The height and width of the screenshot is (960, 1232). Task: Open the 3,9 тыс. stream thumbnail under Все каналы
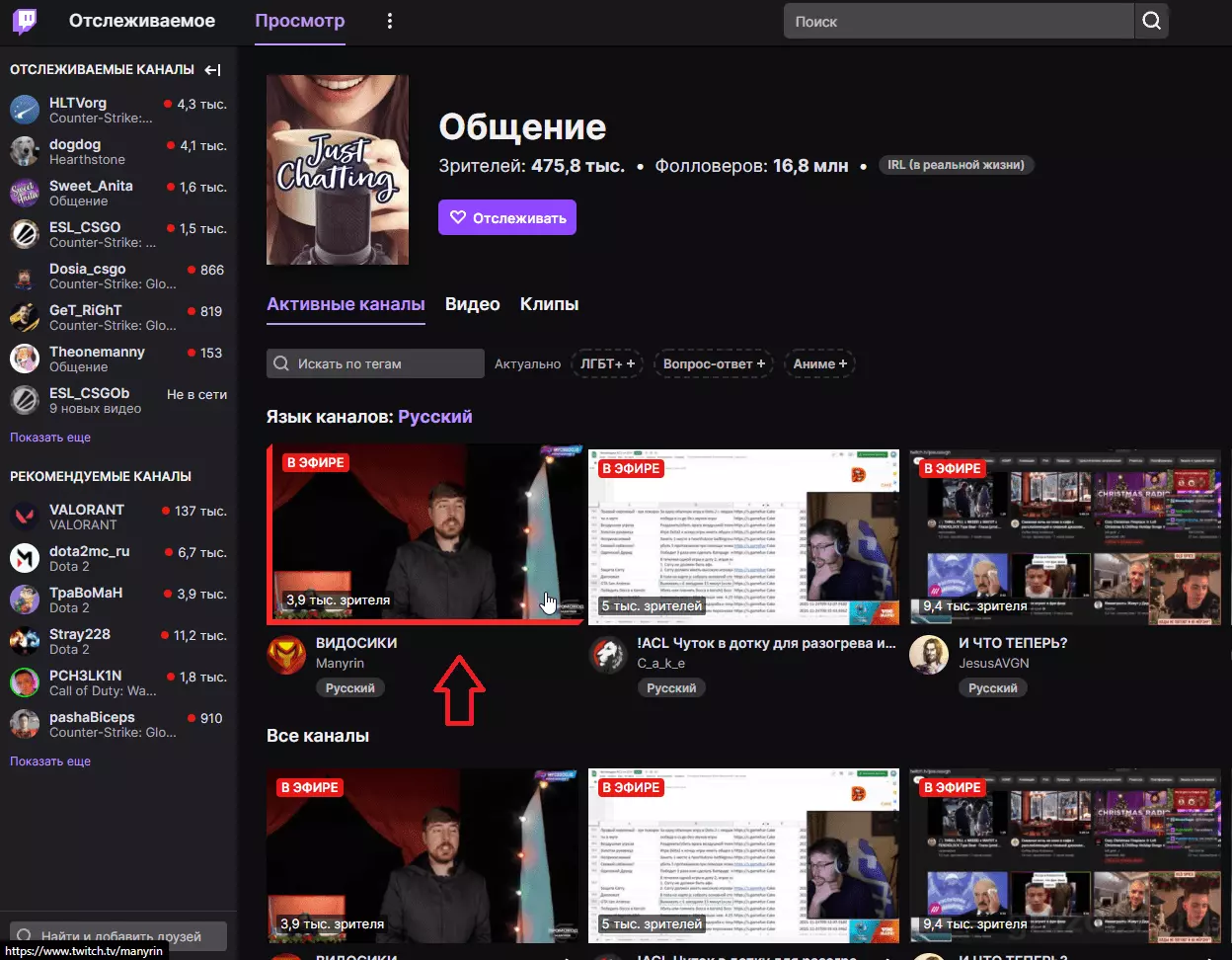[423, 855]
